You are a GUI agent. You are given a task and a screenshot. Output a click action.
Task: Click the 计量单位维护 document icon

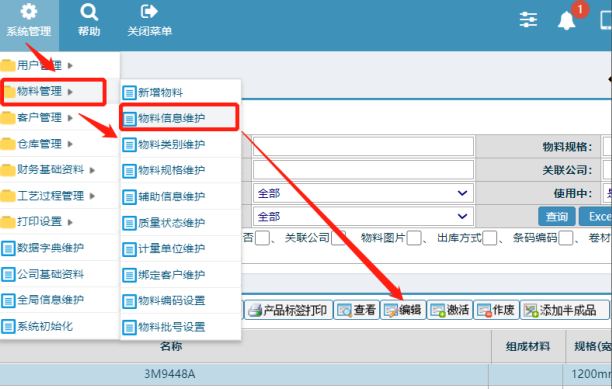pos(129,249)
